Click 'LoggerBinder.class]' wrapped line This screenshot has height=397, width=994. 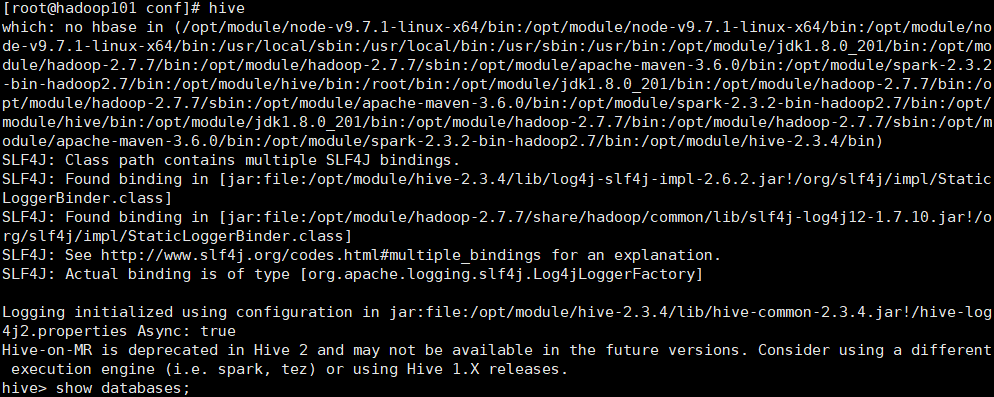[87, 198]
